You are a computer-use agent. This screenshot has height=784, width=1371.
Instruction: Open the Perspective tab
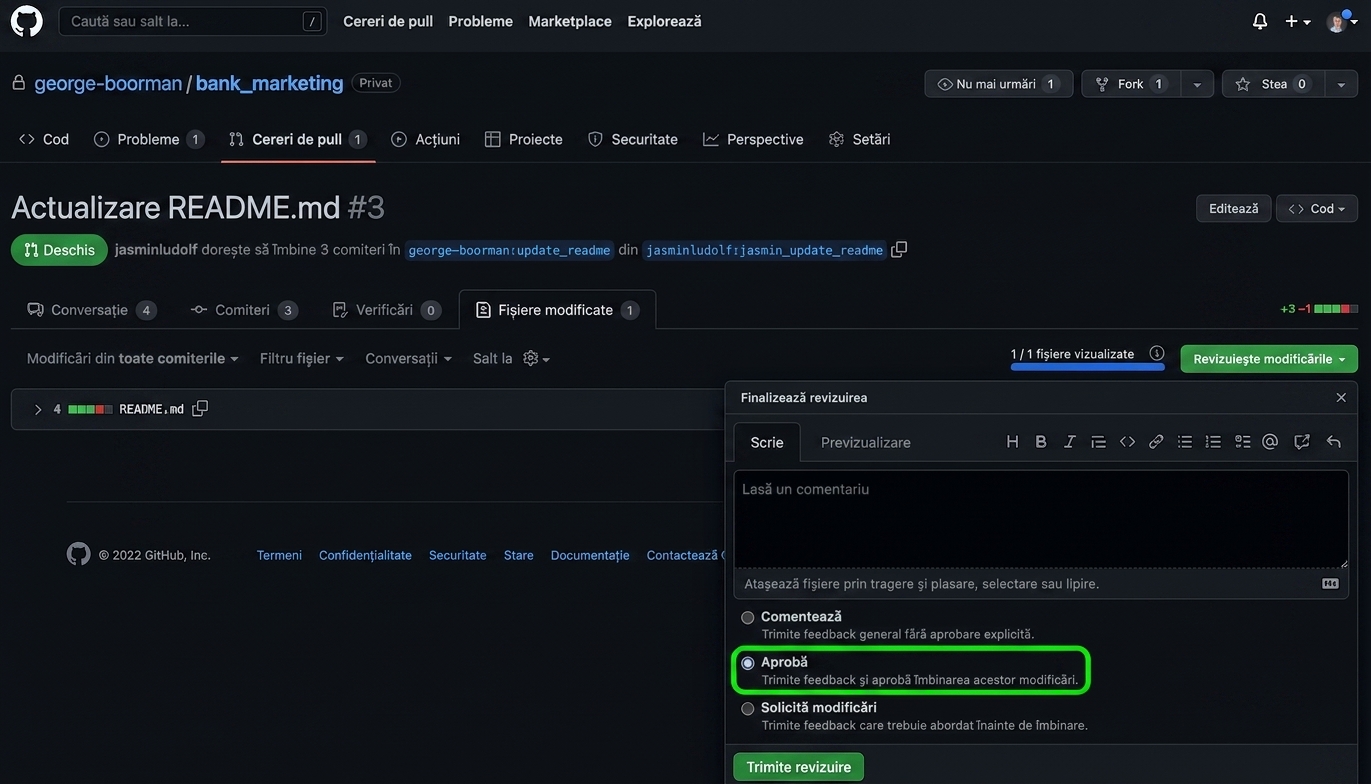[754, 139]
